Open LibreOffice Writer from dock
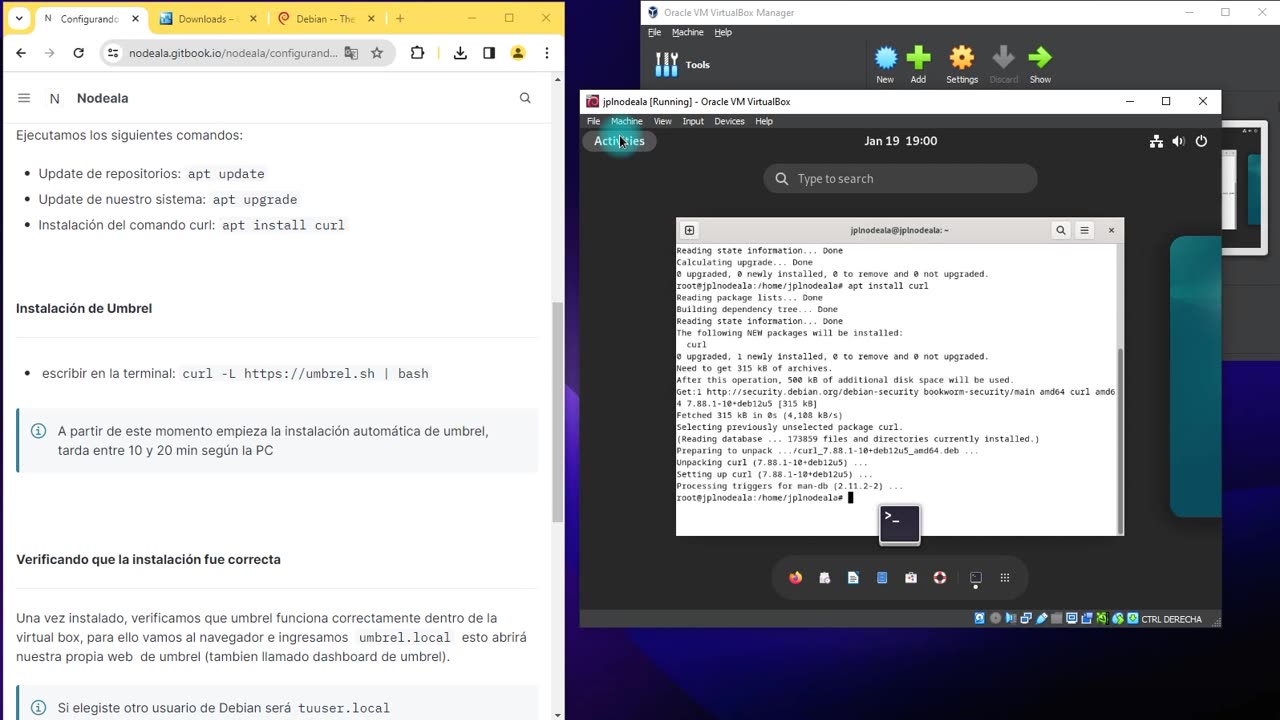The image size is (1280, 720). [x=853, y=578]
